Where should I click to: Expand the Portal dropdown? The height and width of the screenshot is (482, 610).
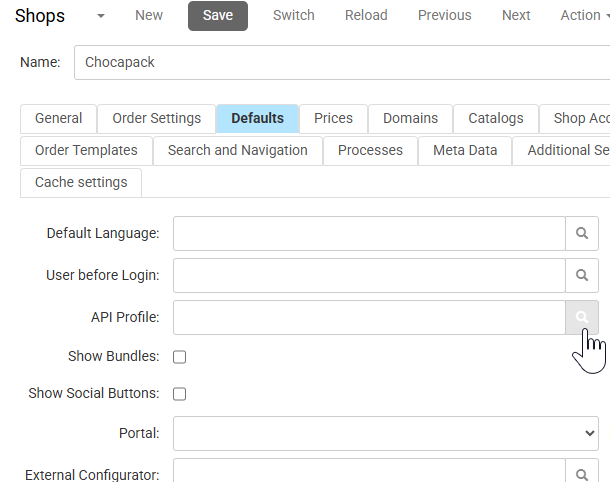click(x=385, y=433)
